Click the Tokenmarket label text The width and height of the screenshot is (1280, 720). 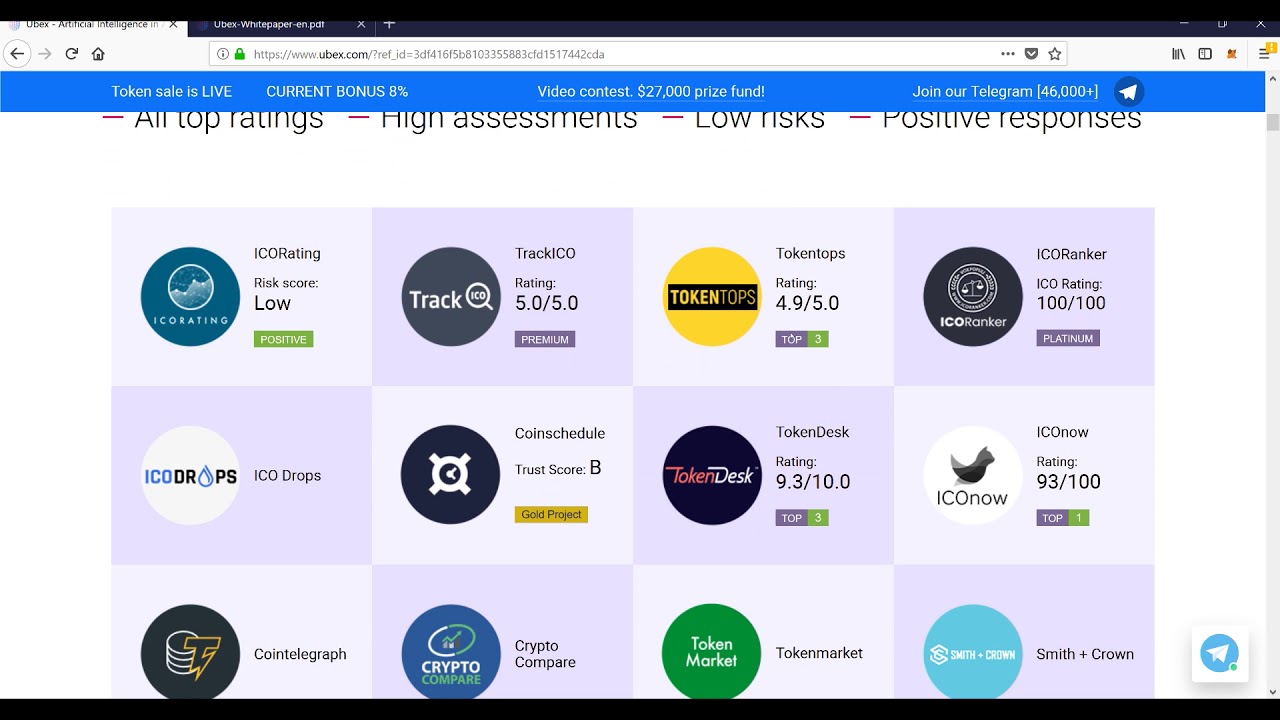click(819, 653)
